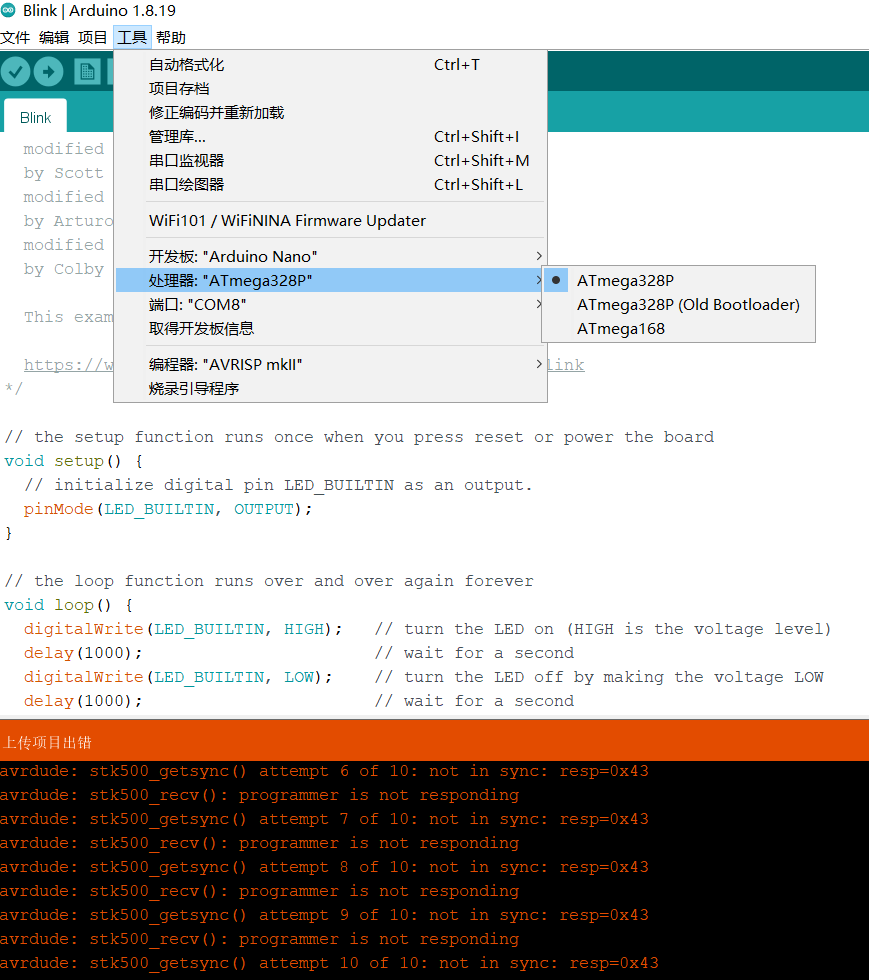Open the 文件 menu
The height and width of the screenshot is (980, 869).
point(15,38)
